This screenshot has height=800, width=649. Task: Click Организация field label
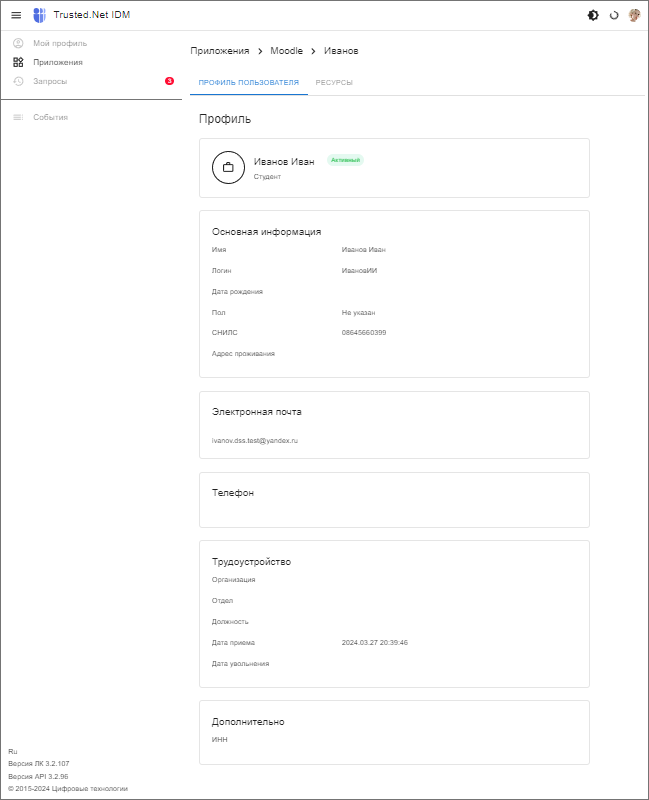[x=233, y=580]
